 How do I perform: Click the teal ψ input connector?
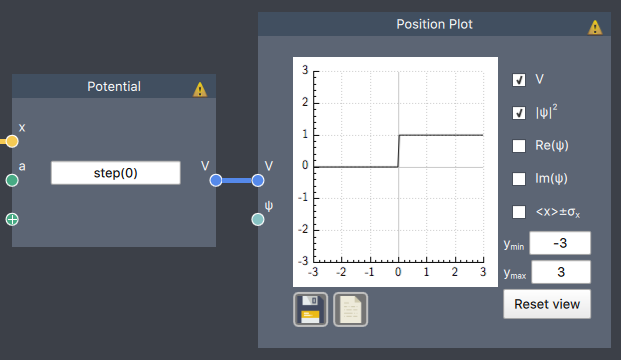pyautogui.click(x=258, y=219)
